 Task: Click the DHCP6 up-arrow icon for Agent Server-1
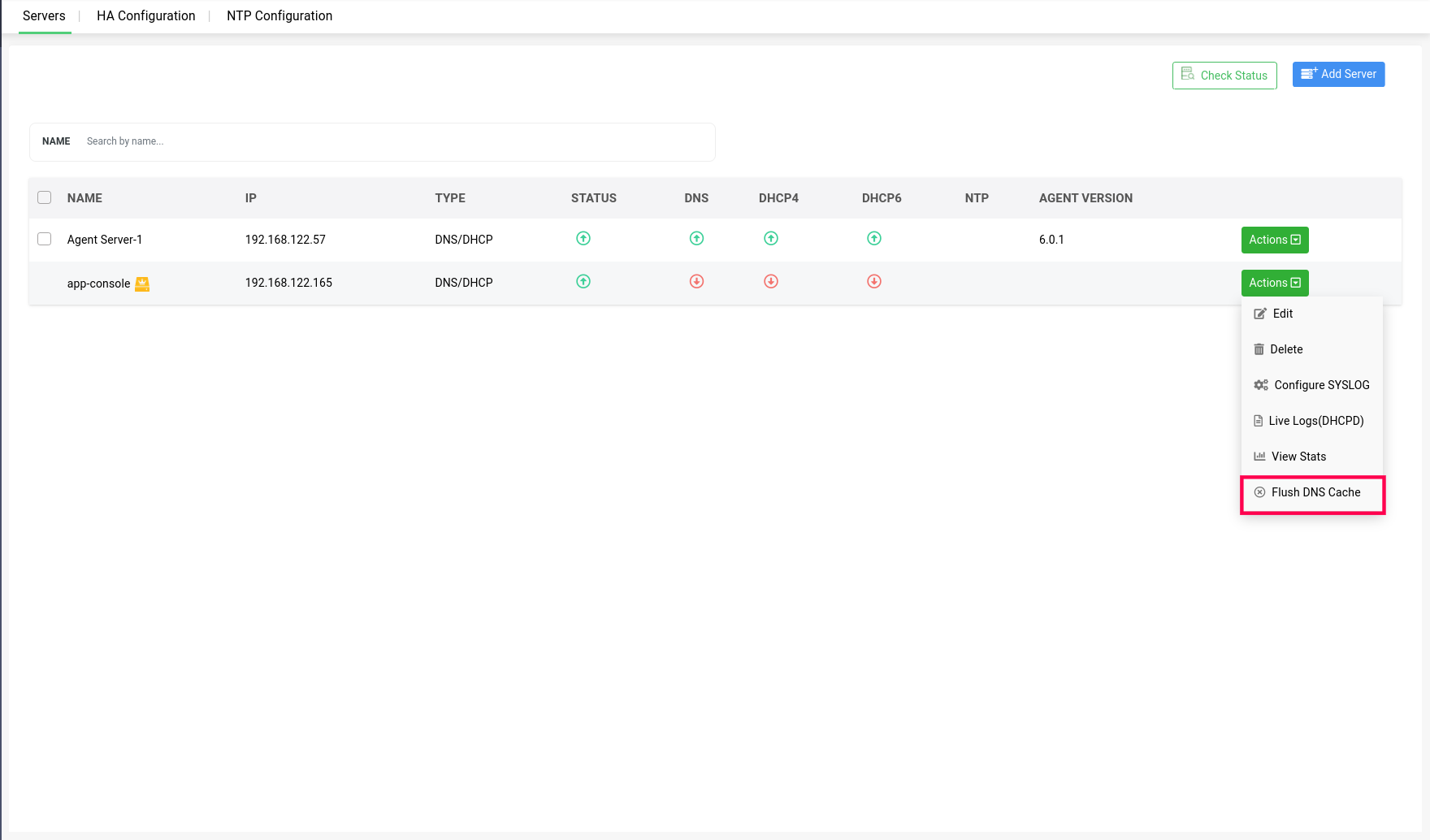point(874,239)
